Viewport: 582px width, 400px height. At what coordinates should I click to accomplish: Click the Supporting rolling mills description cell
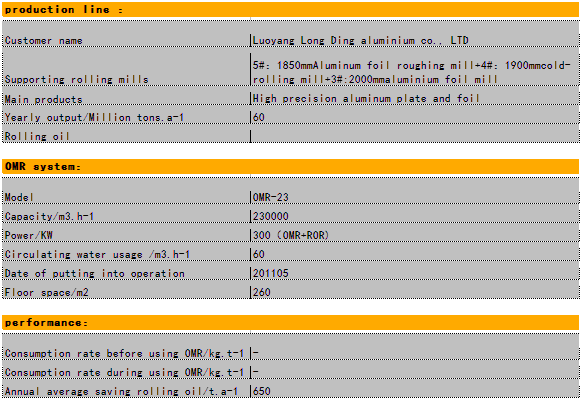(x=415, y=72)
